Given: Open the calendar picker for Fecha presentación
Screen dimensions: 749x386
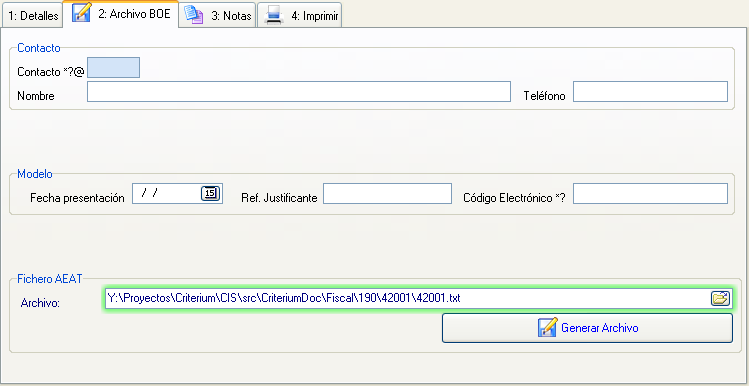Looking at the screenshot, I should [x=210, y=193].
